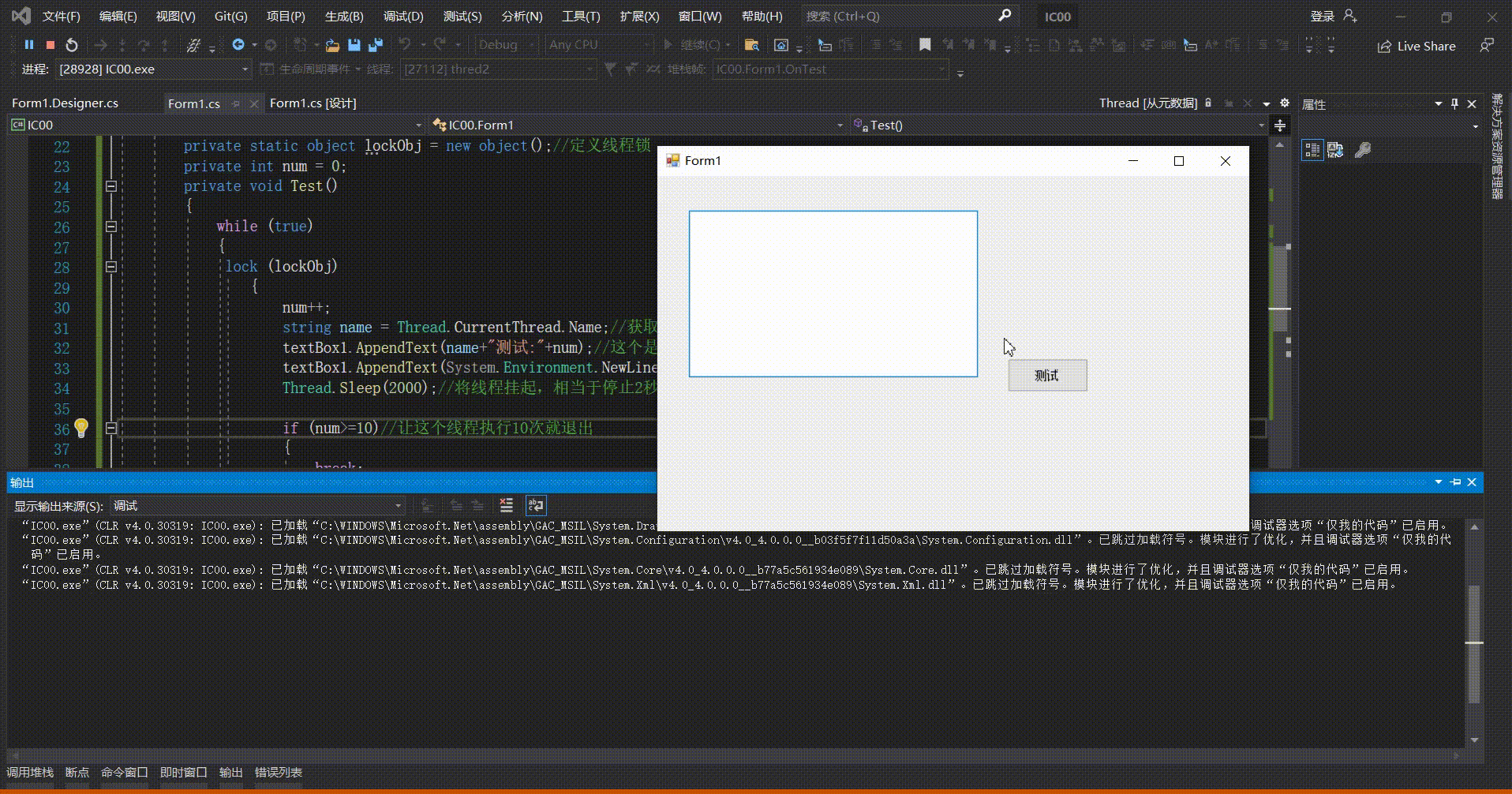Open the editor tab settings gear icon

pos(1285,103)
